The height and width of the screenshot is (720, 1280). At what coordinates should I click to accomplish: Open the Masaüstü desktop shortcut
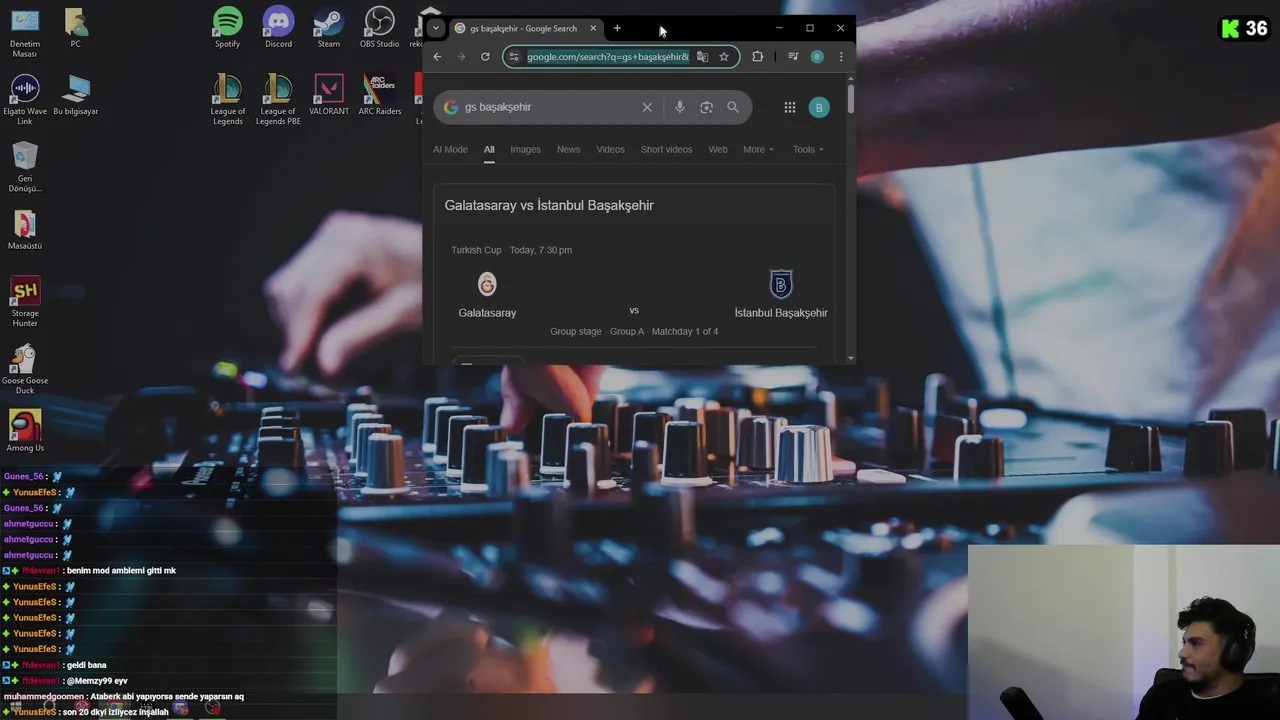[x=25, y=230]
